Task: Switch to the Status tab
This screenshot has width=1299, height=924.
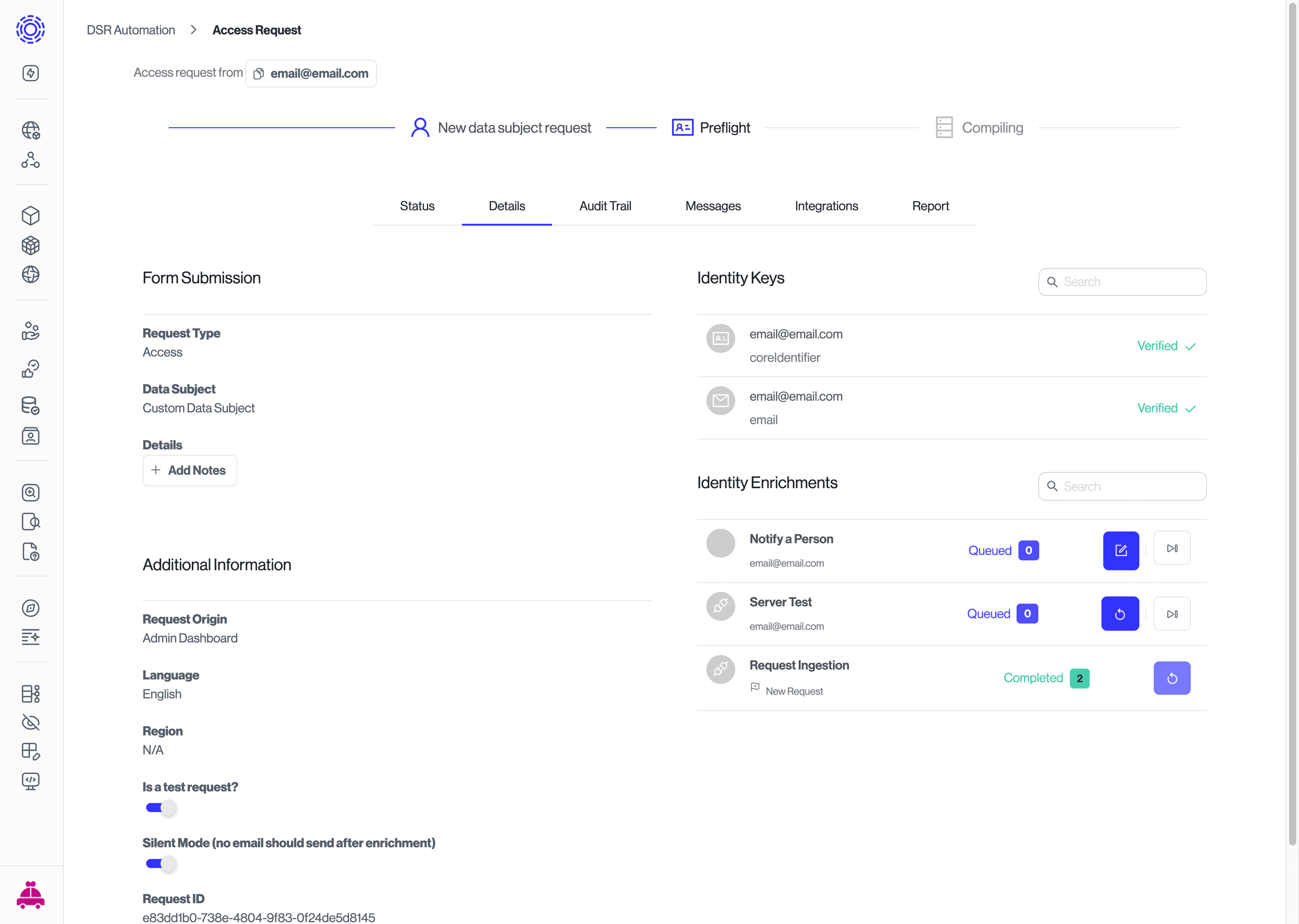Action: click(x=417, y=206)
